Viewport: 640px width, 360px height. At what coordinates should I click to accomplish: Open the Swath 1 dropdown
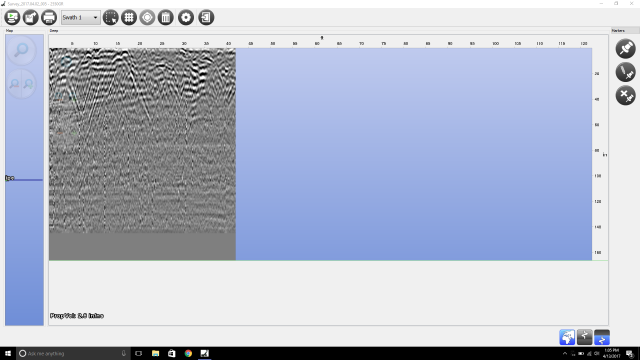pyautogui.click(x=81, y=18)
